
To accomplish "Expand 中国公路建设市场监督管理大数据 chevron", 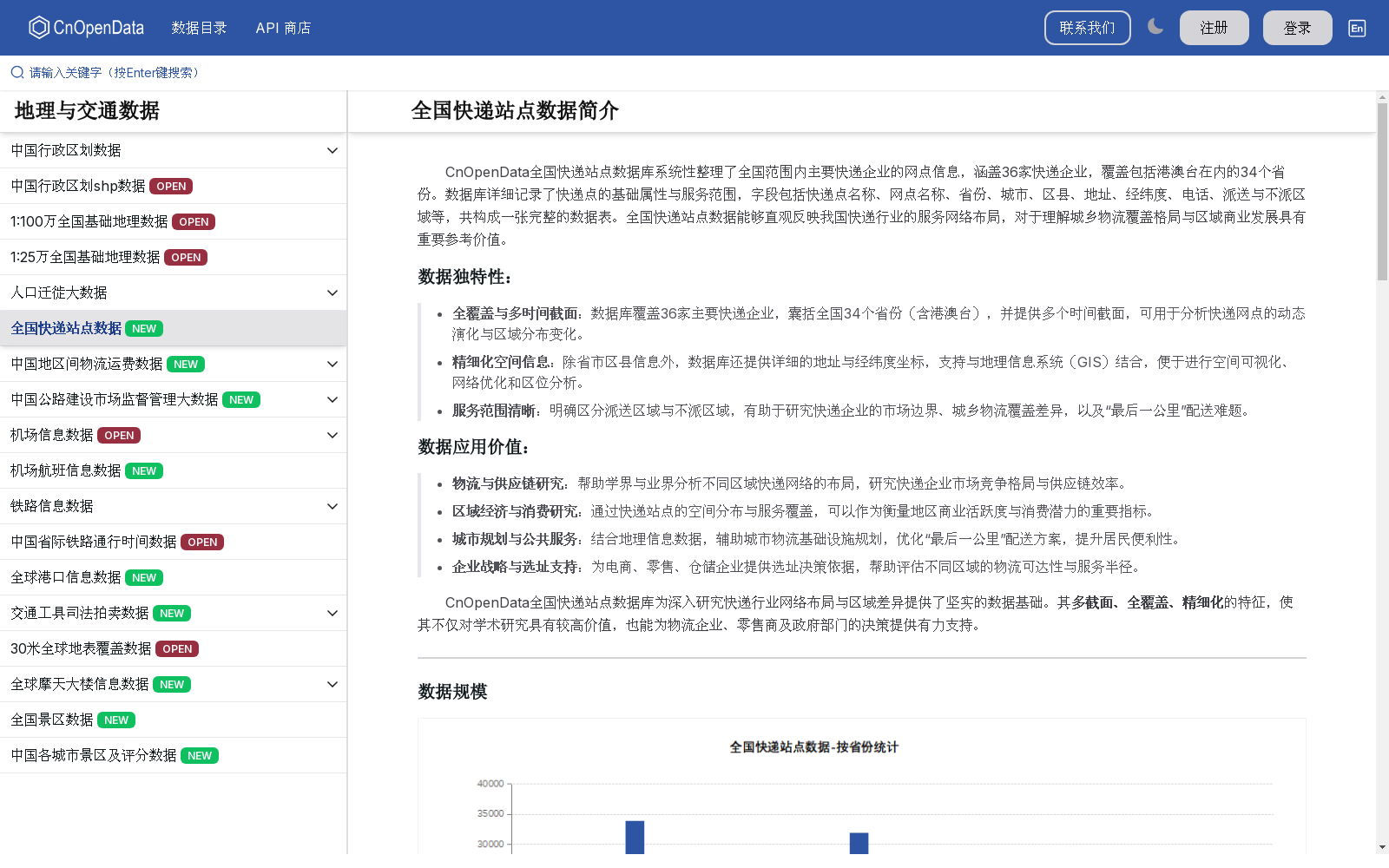I will (332, 399).
